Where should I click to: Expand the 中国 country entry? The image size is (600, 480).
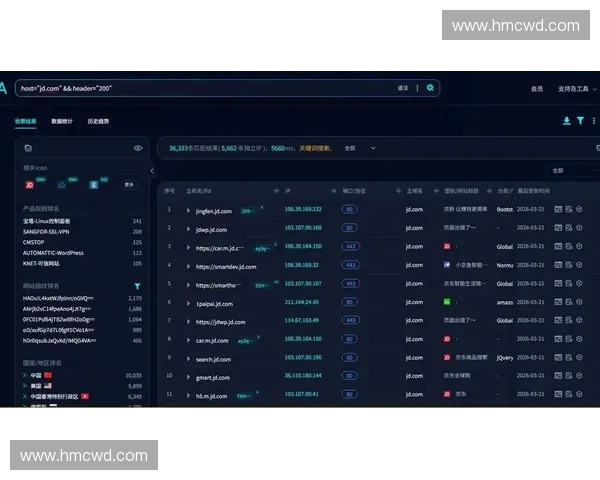(x=25, y=375)
